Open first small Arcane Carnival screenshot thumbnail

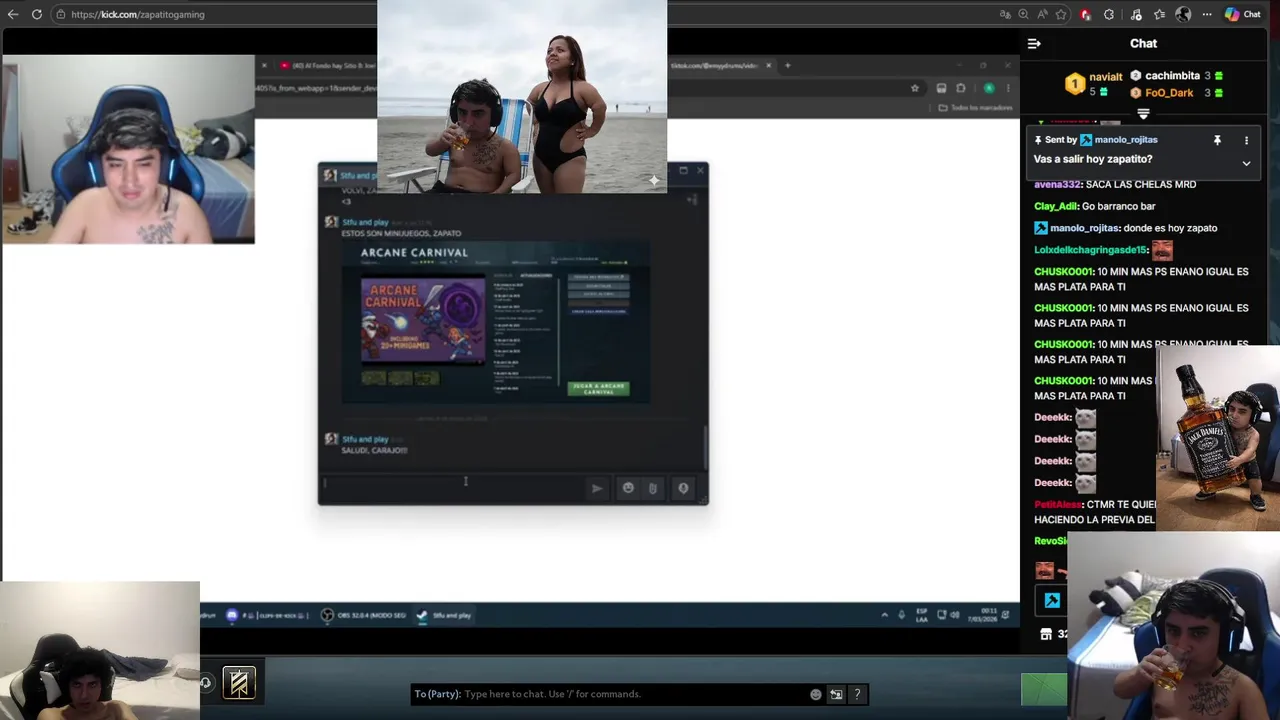tap(374, 378)
